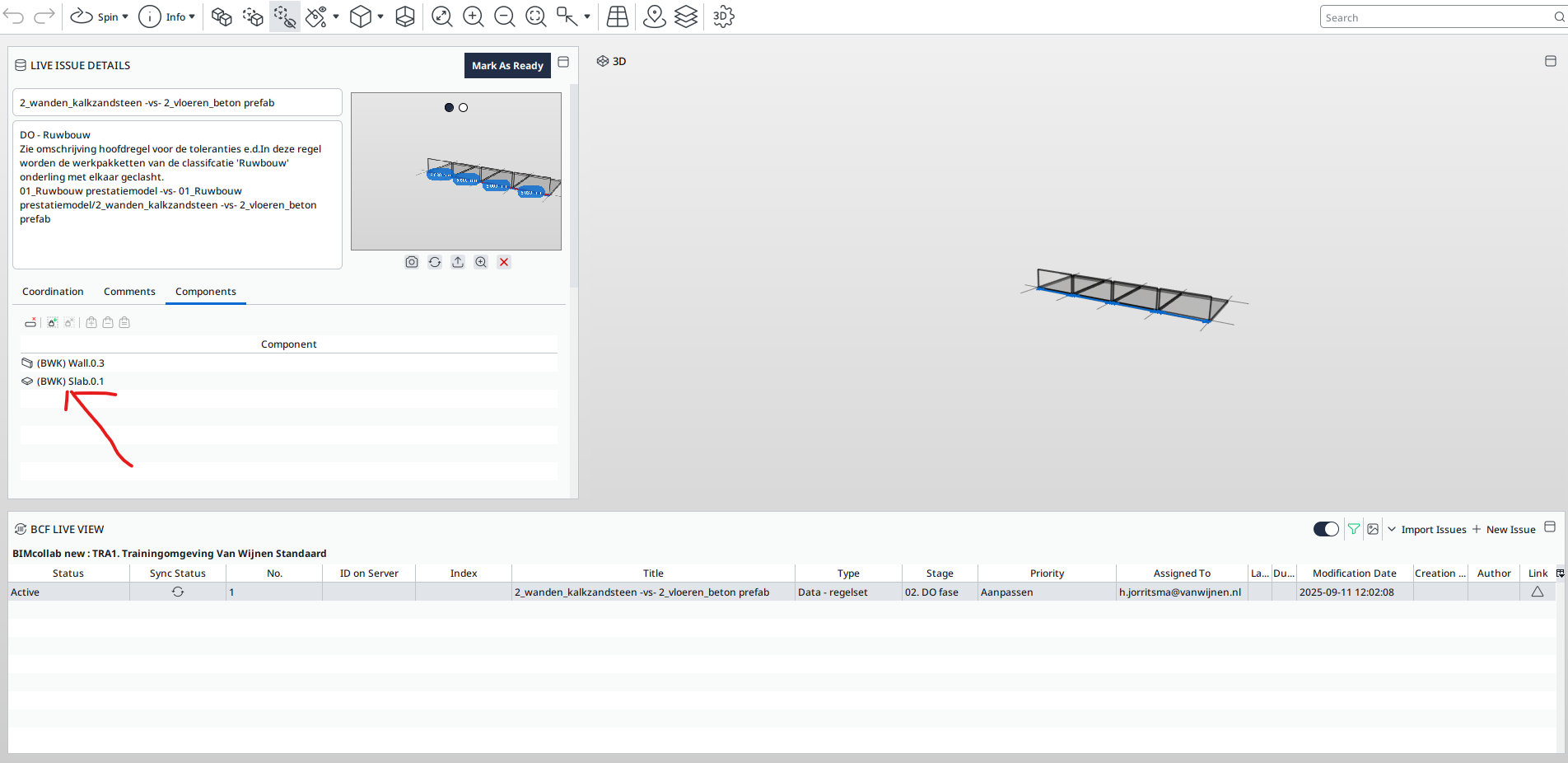Image resolution: width=1568 pixels, height=763 pixels.
Task: Open the selection mode dropdown arrow
Action: 587,16
